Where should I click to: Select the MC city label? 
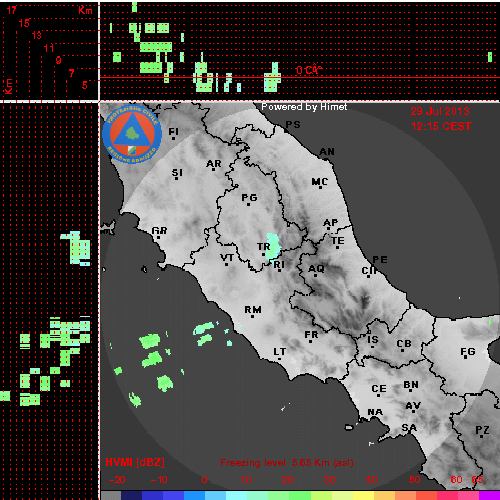(319, 182)
